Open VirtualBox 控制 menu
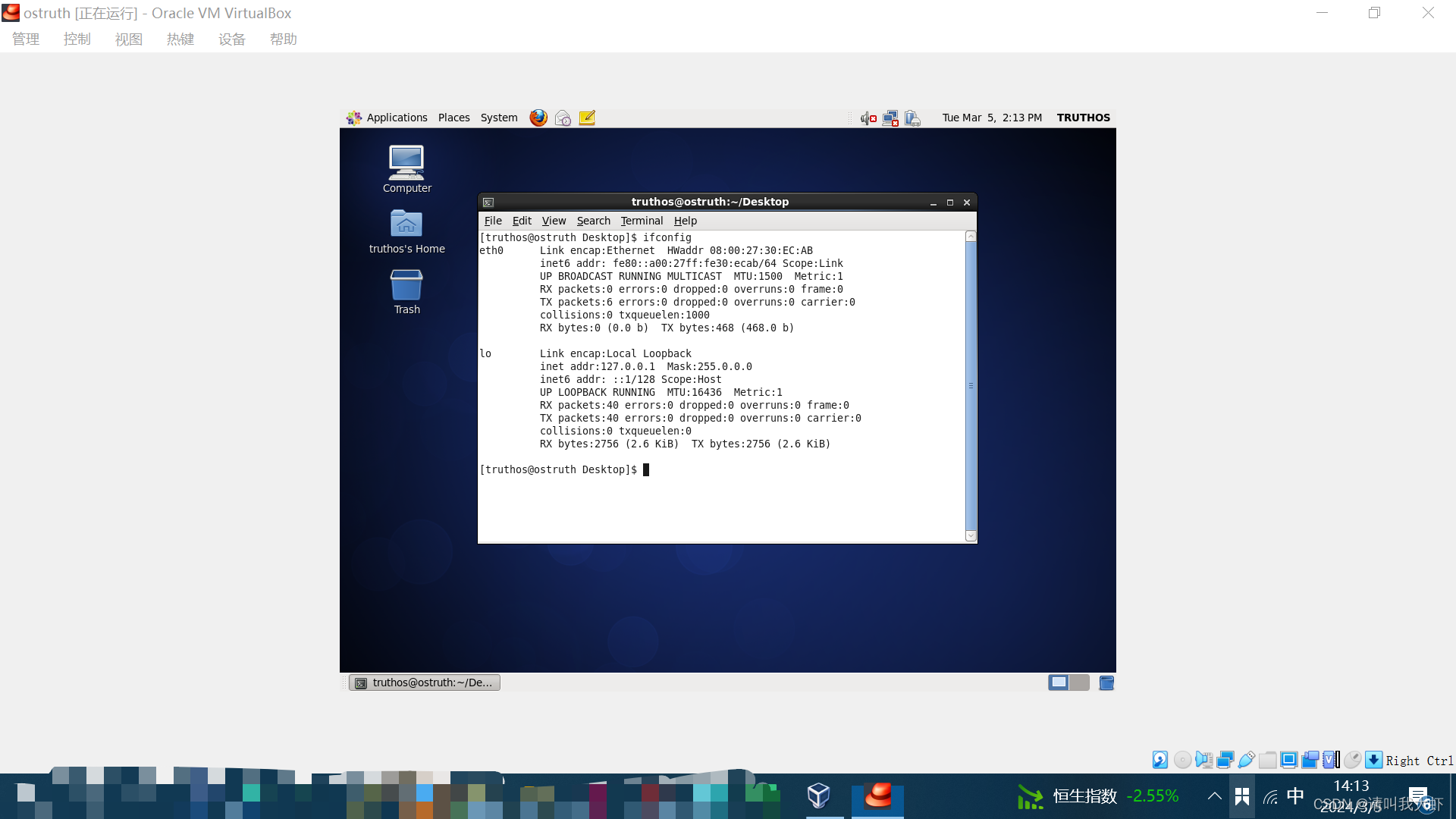This screenshot has width=1456, height=819. click(77, 39)
